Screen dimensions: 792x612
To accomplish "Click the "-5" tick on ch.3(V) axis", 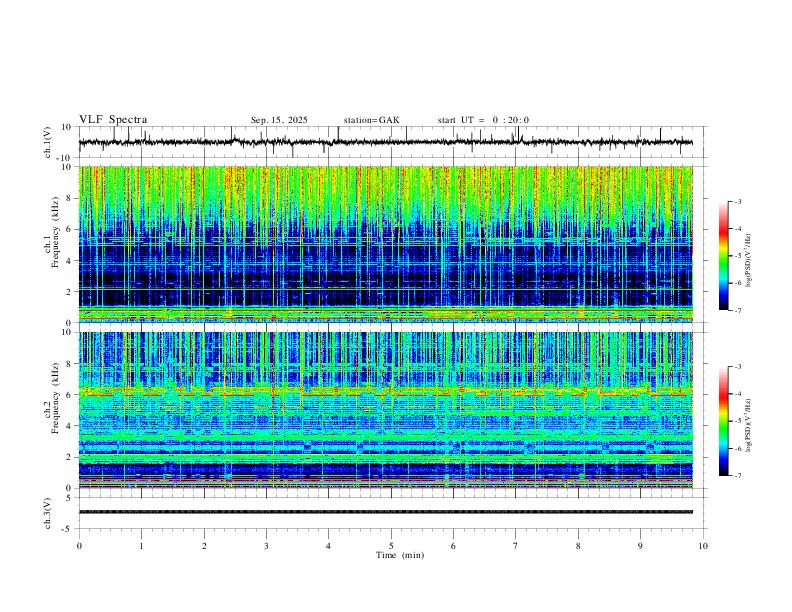I will (x=68, y=529).
